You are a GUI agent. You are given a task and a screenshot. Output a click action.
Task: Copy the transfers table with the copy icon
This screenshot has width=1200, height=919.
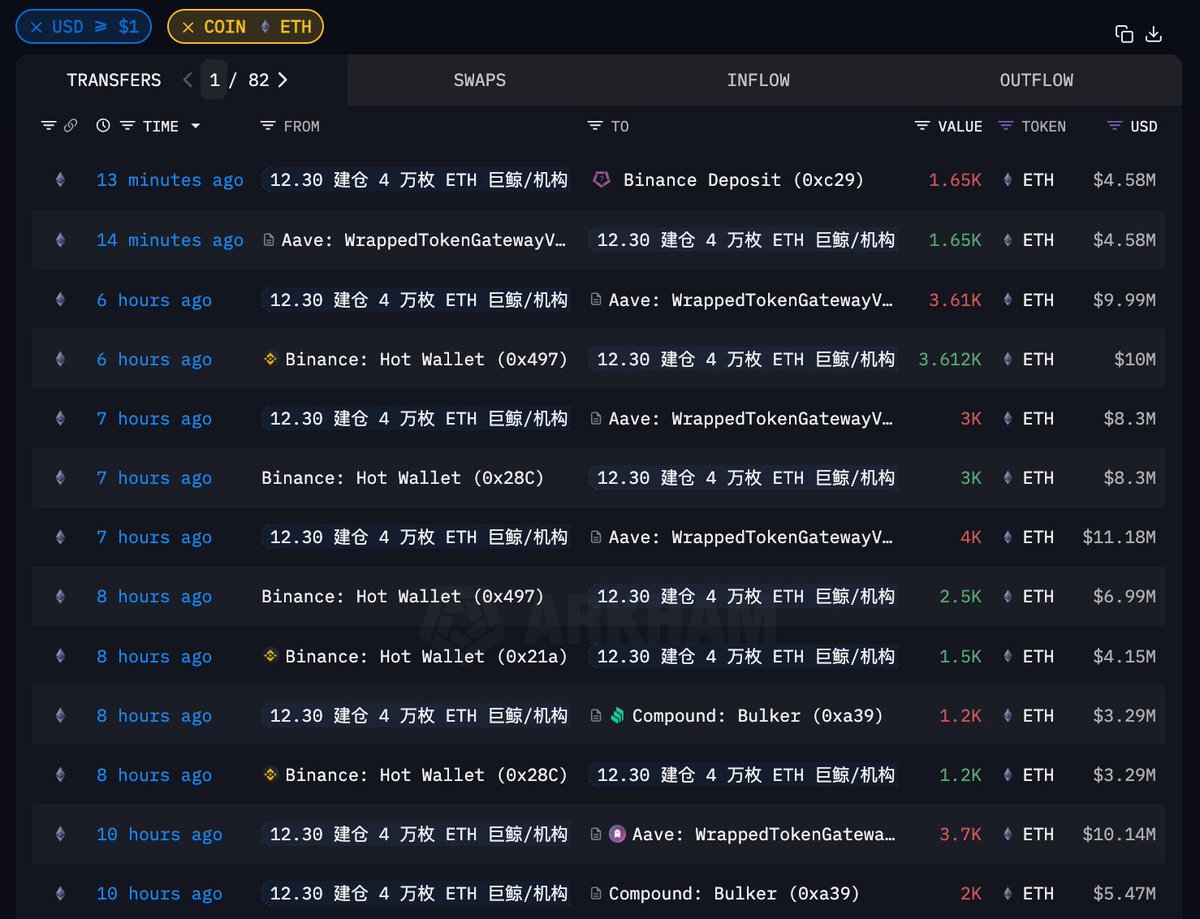(x=1124, y=34)
